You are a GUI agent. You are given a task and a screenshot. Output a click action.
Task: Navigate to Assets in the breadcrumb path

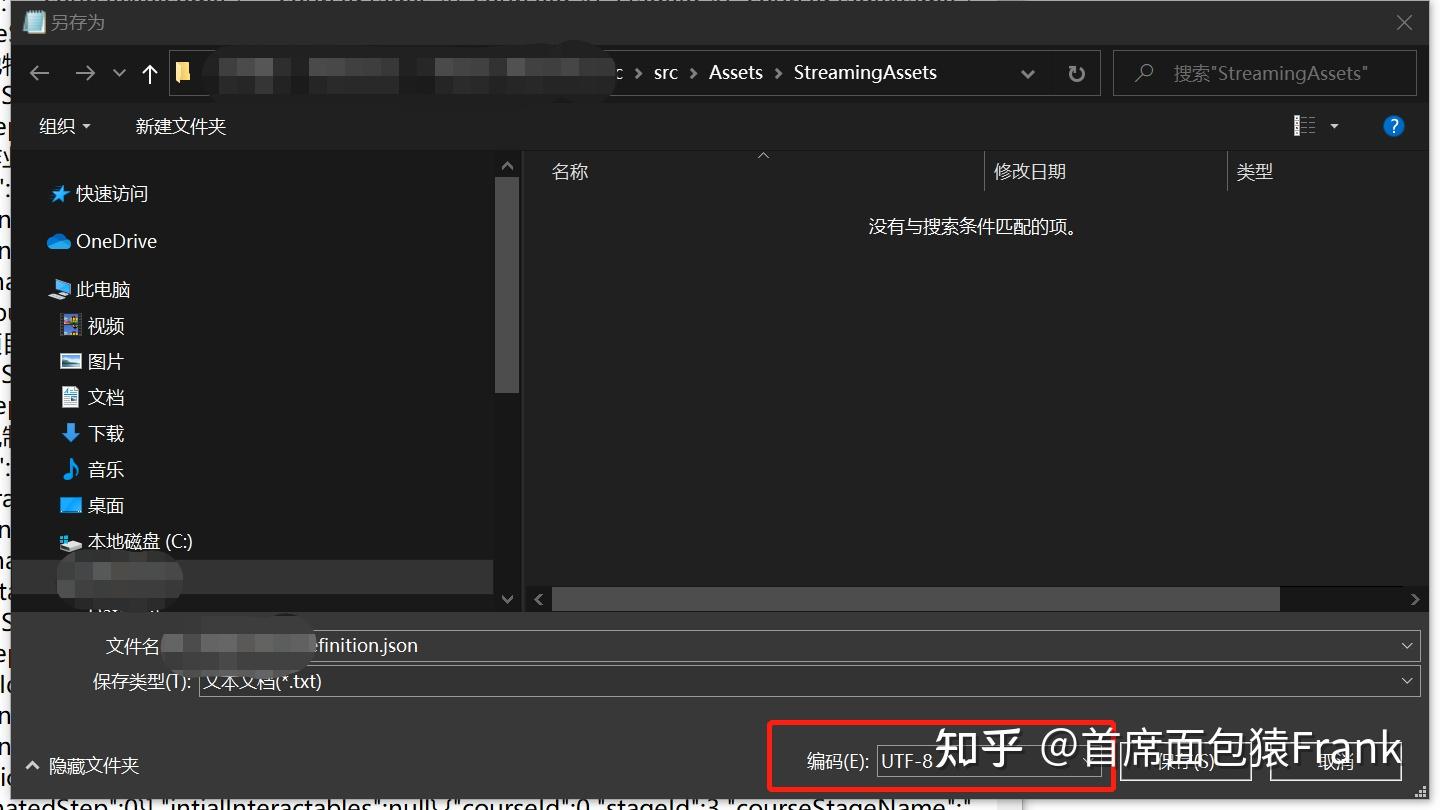coord(735,72)
